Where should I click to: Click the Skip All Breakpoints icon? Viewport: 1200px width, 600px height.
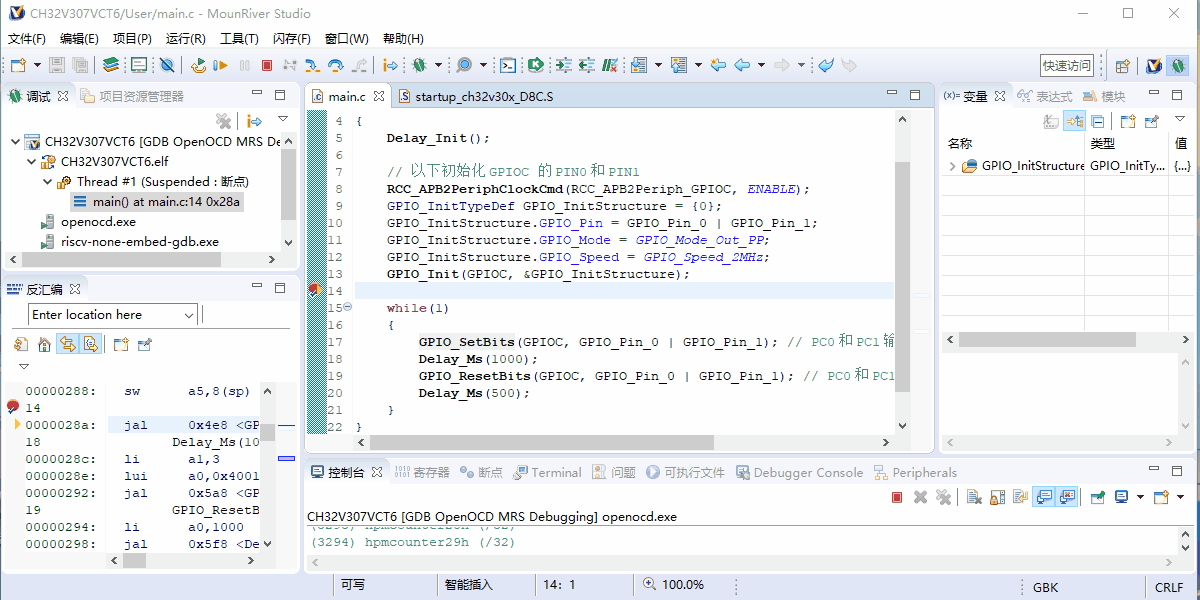coord(167,65)
